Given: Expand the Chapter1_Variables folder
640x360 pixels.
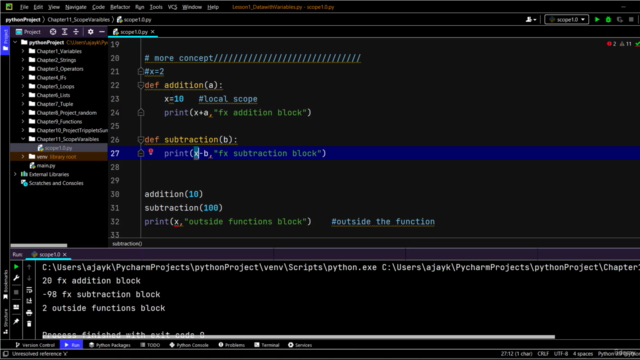Looking at the screenshot, I should (23, 51).
